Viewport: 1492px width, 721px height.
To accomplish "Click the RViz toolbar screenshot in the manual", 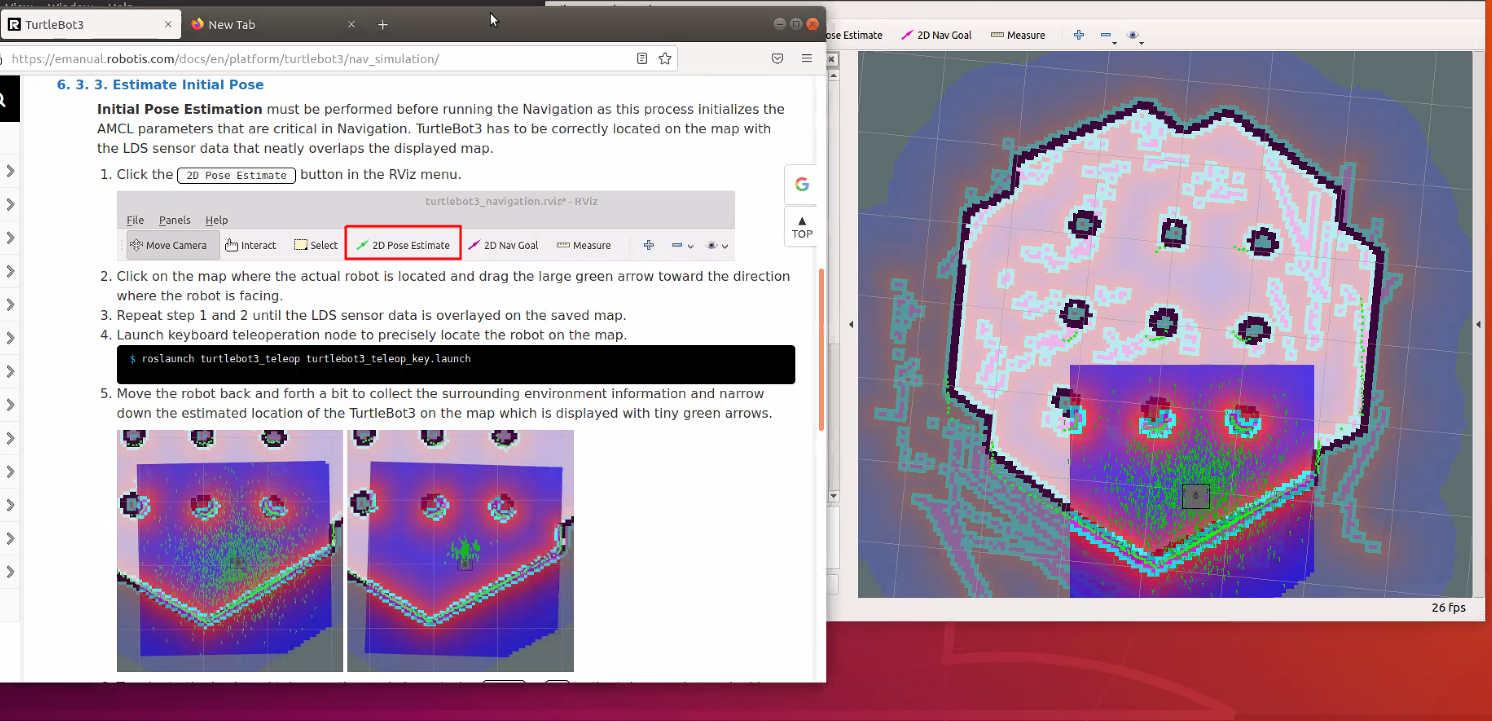I will tap(426, 227).
